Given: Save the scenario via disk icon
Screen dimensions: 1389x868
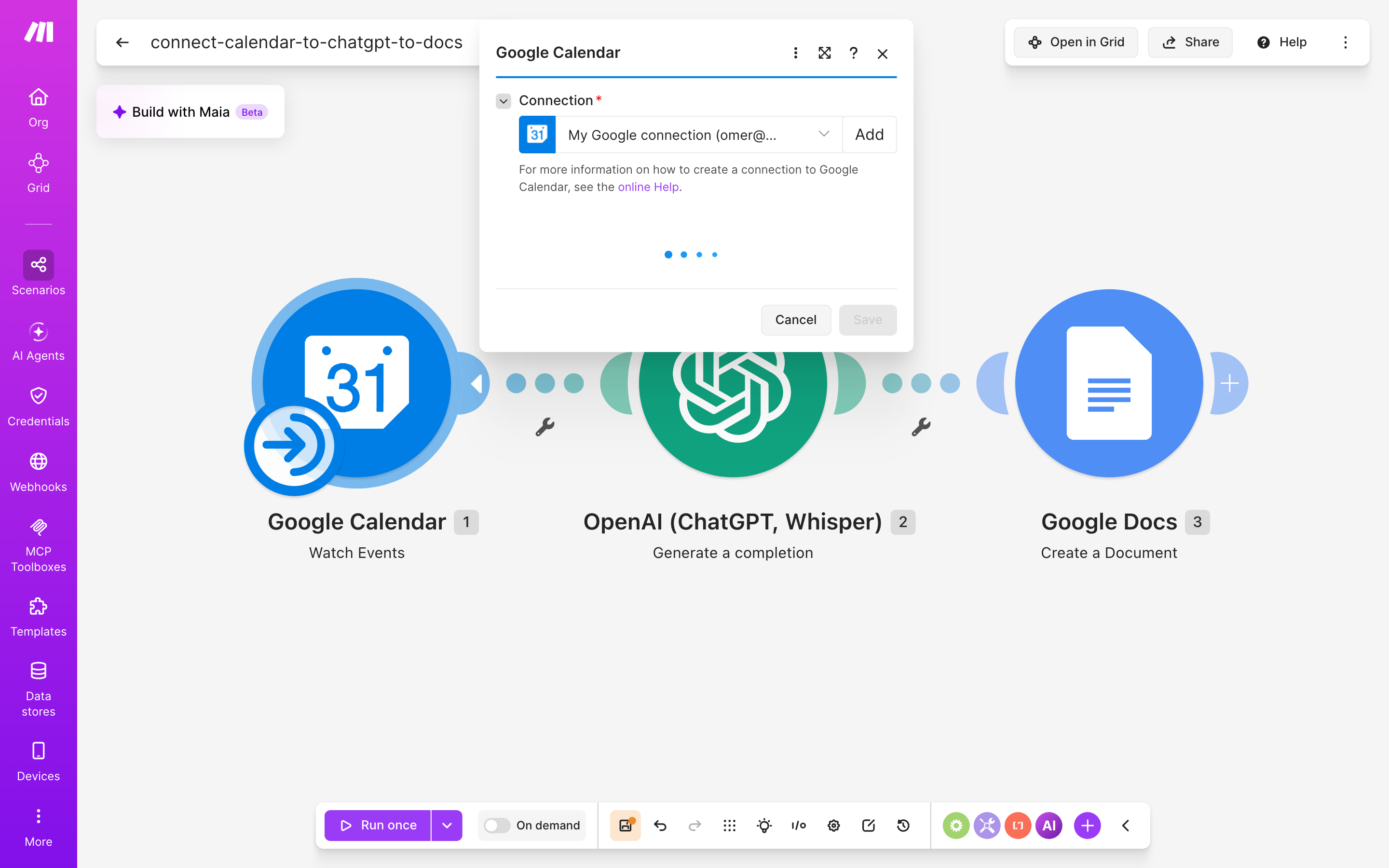Looking at the screenshot, I should [x=625, y=826].
